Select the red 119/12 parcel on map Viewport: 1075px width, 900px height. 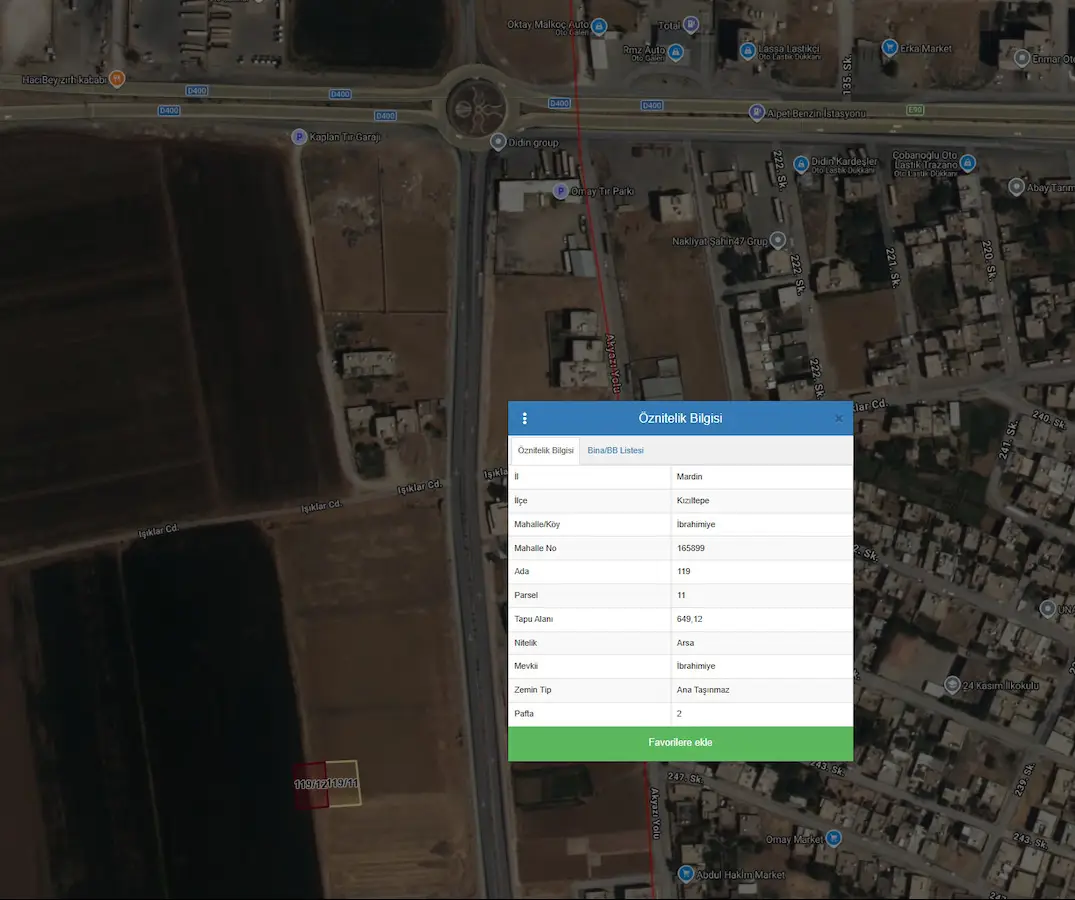tap(311, 786)
